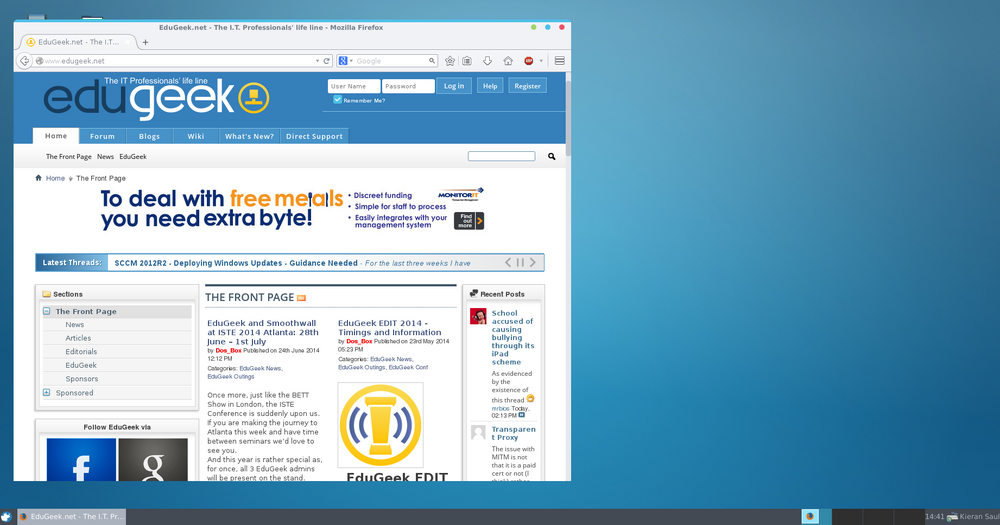The width and height of the screenshot is (1000, 525).
Task: Click the EduGeek EDIT trophy image
Action: coord(380,425)
